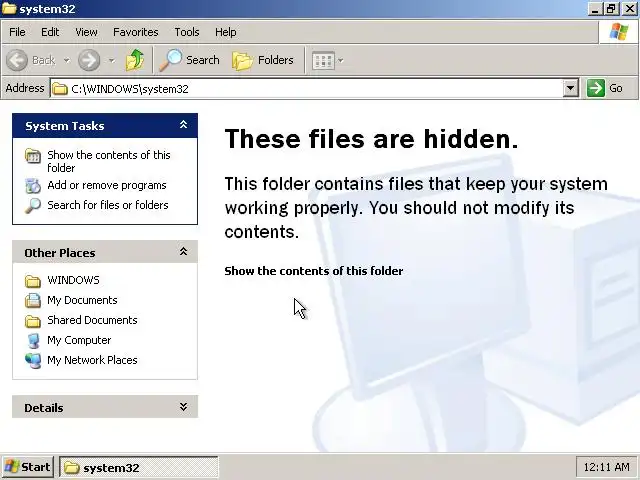This screenshot has width=640, height=480.
Task: Collapse the Other Places panel
Action: [x=183, y=251]
